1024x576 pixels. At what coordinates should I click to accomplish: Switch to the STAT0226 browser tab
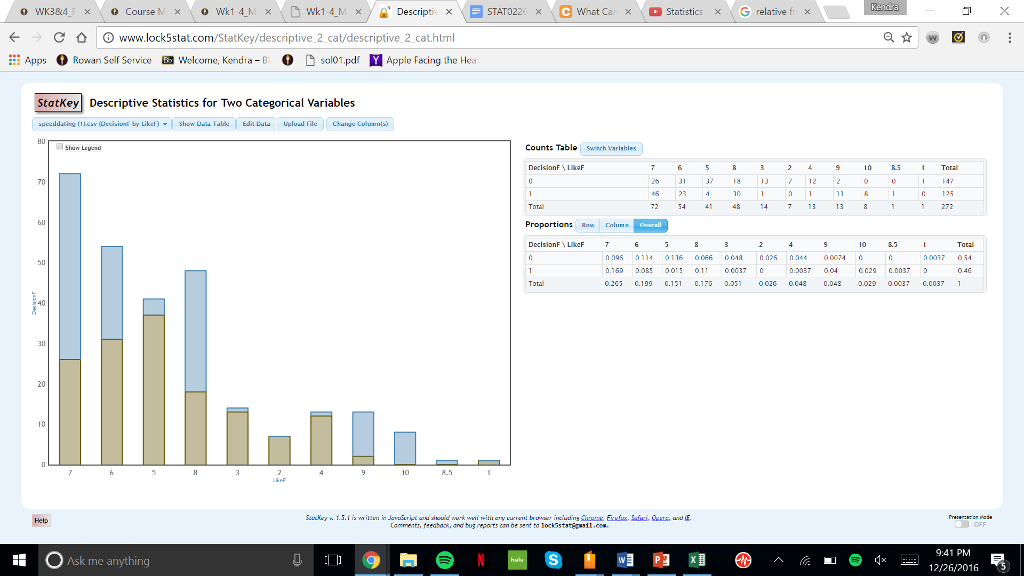[506, 12]
